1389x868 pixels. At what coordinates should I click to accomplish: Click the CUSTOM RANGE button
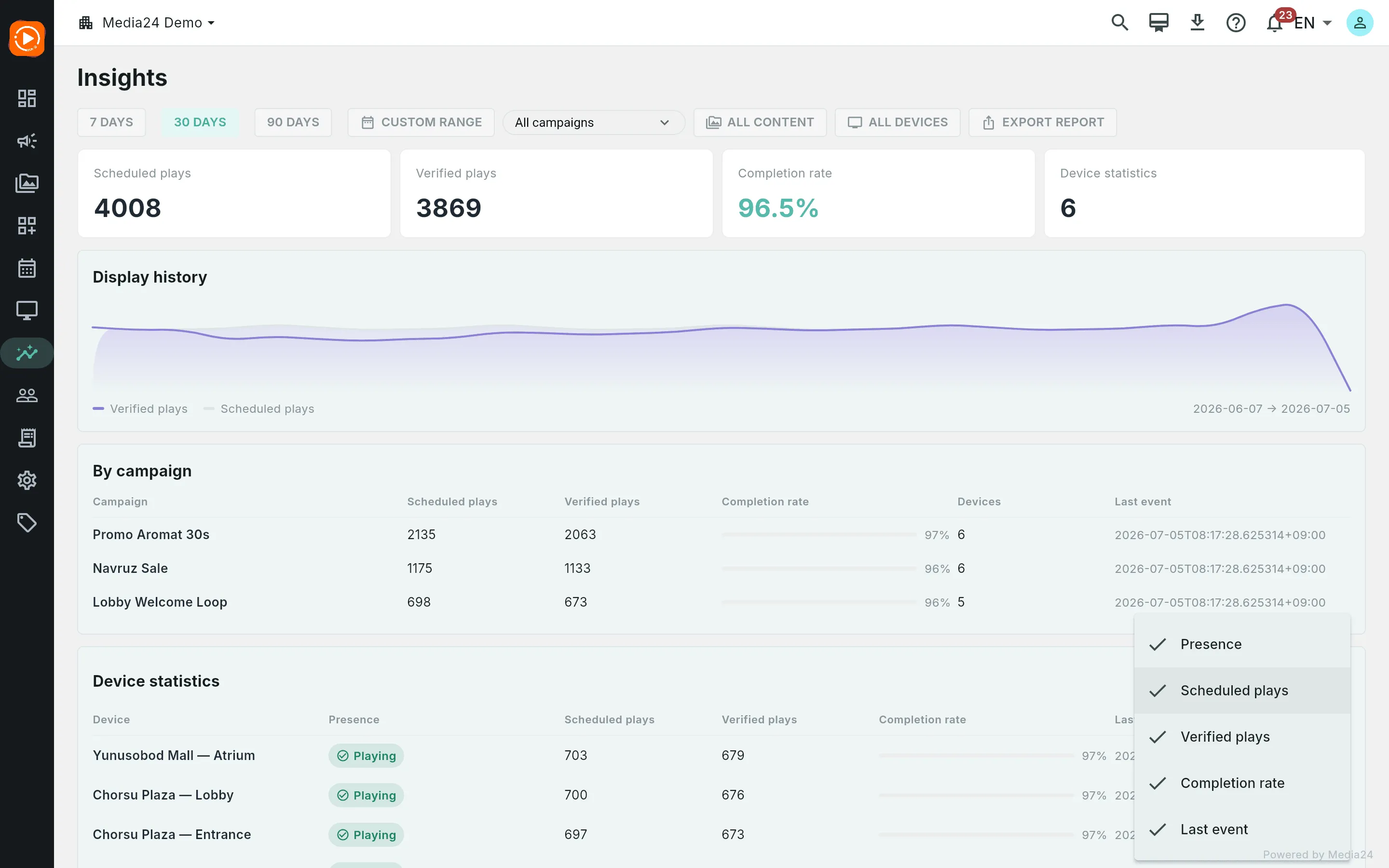click(x=421, y=122)
